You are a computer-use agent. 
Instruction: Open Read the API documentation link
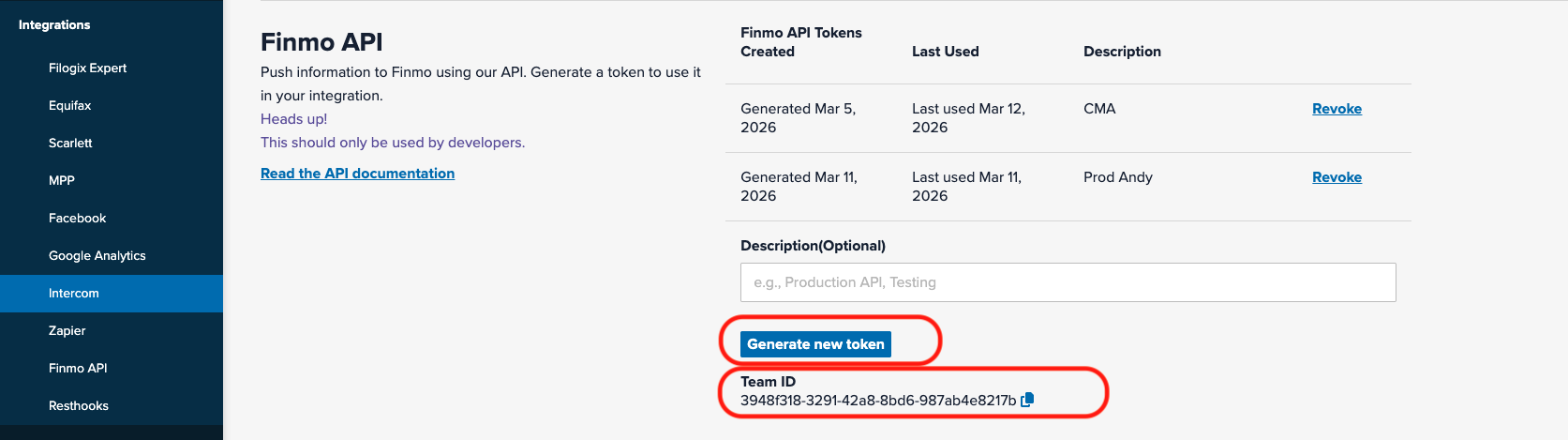pyautogui.click(x=357, y=174)
